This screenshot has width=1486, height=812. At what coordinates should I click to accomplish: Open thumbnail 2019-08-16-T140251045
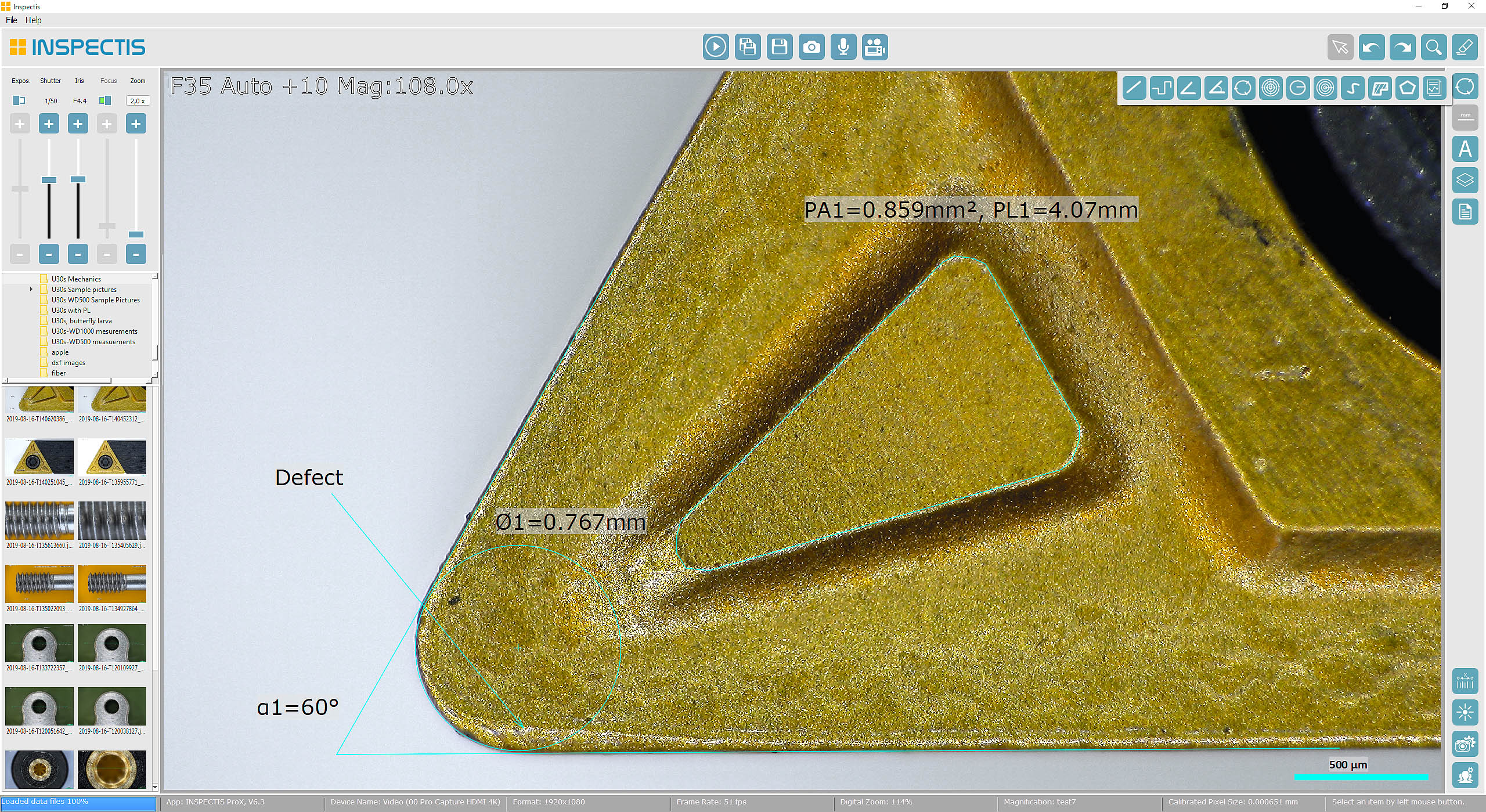(39, 457)
